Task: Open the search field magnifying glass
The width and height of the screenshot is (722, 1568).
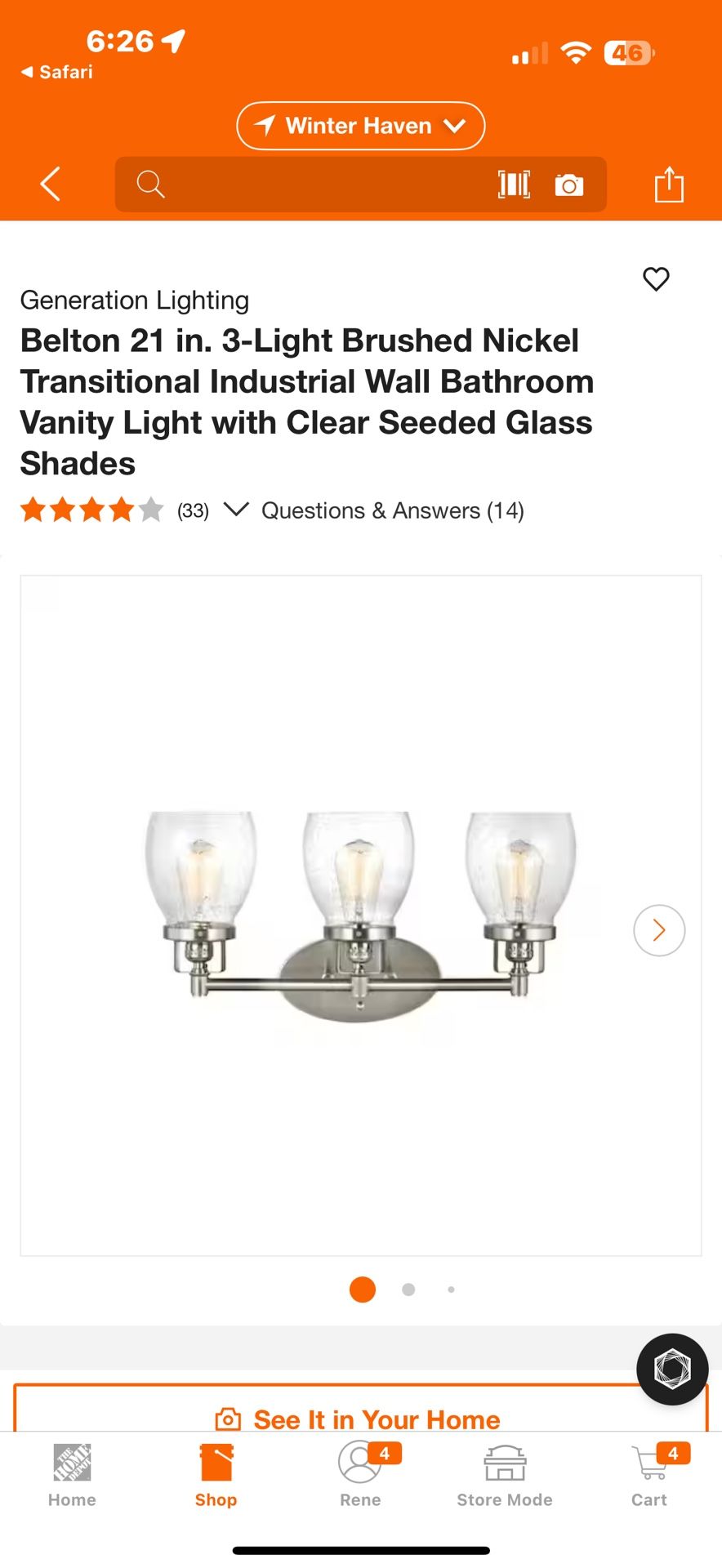Action: coord(151,184)
